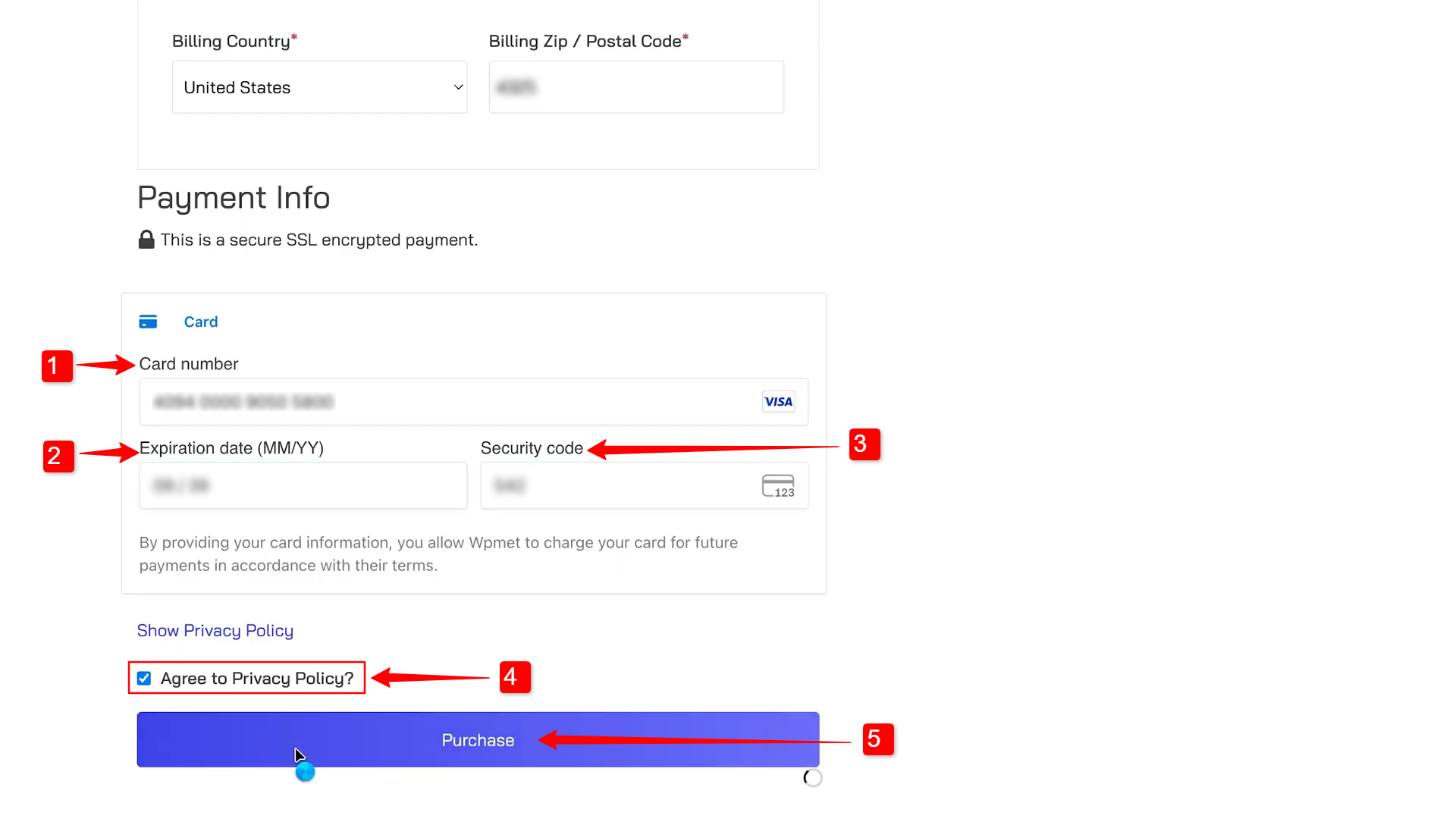Image resolution: width=1456 pixels, height=819 pixels.
Task: Click the padlock SSL icon
Action: (x=146, y=240)
